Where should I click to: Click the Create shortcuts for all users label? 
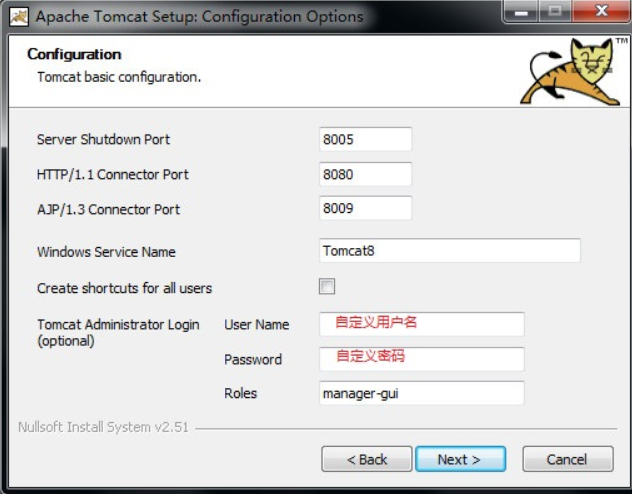click(x=124, y=288)
